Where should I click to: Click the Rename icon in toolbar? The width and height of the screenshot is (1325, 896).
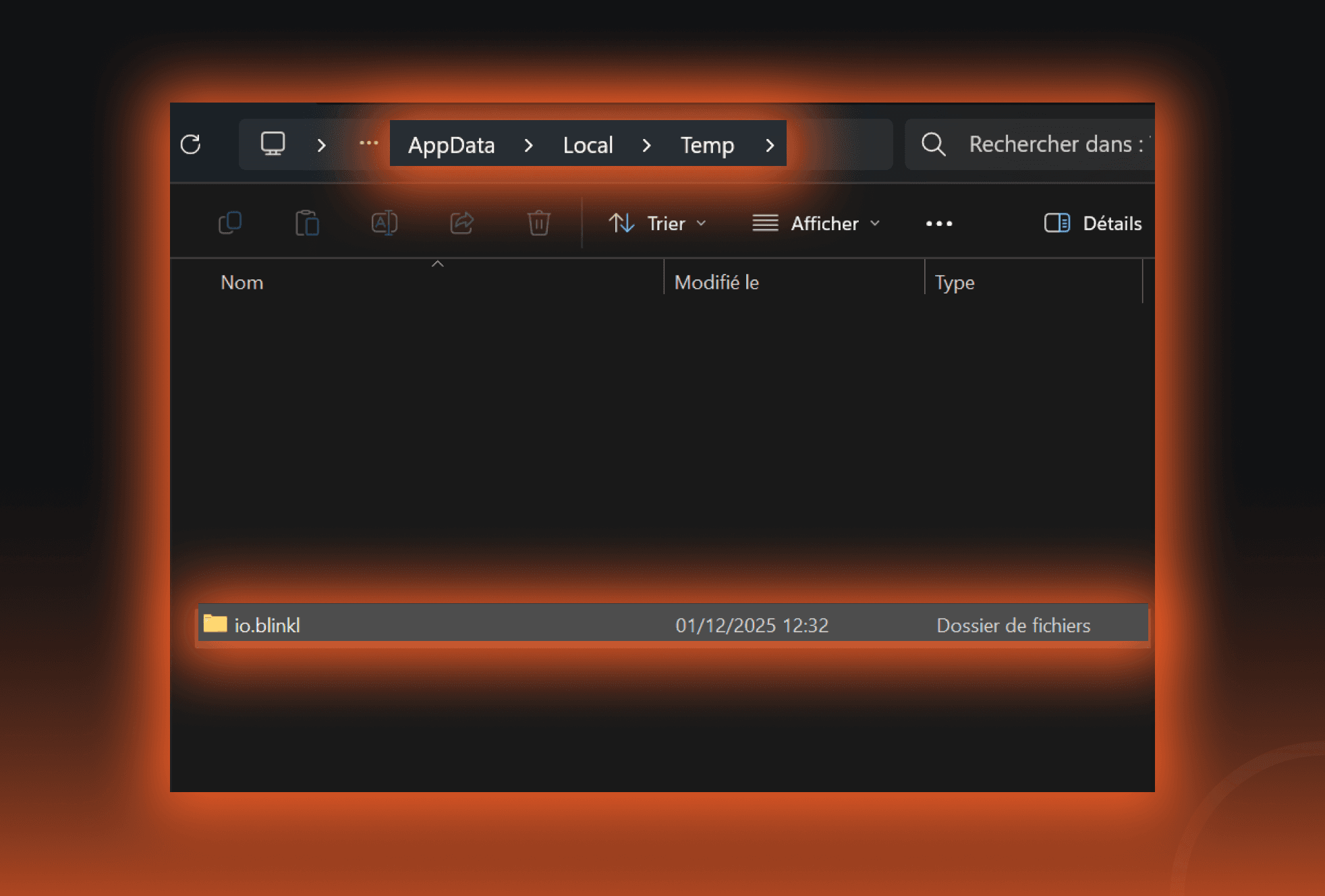[x=384, y=223]
